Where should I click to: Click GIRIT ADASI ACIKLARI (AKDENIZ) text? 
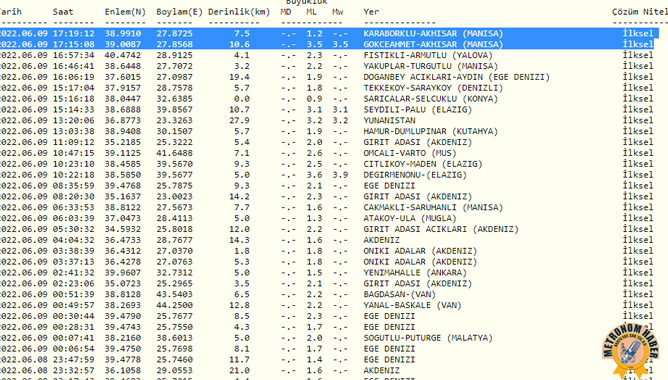tap(441, 229)
